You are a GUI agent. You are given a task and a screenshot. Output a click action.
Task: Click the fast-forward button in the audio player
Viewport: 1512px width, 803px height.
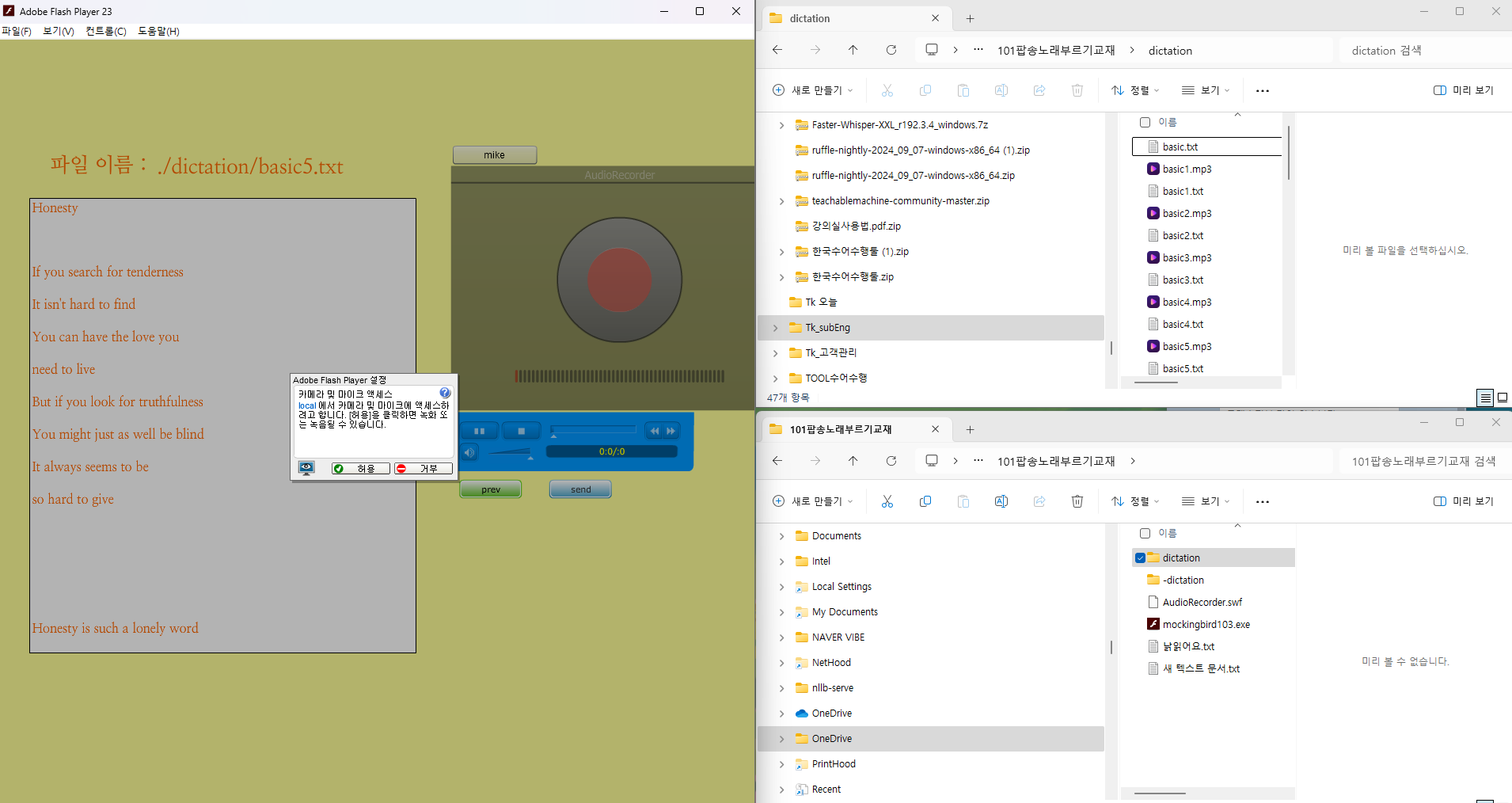[x=671, y=431]
